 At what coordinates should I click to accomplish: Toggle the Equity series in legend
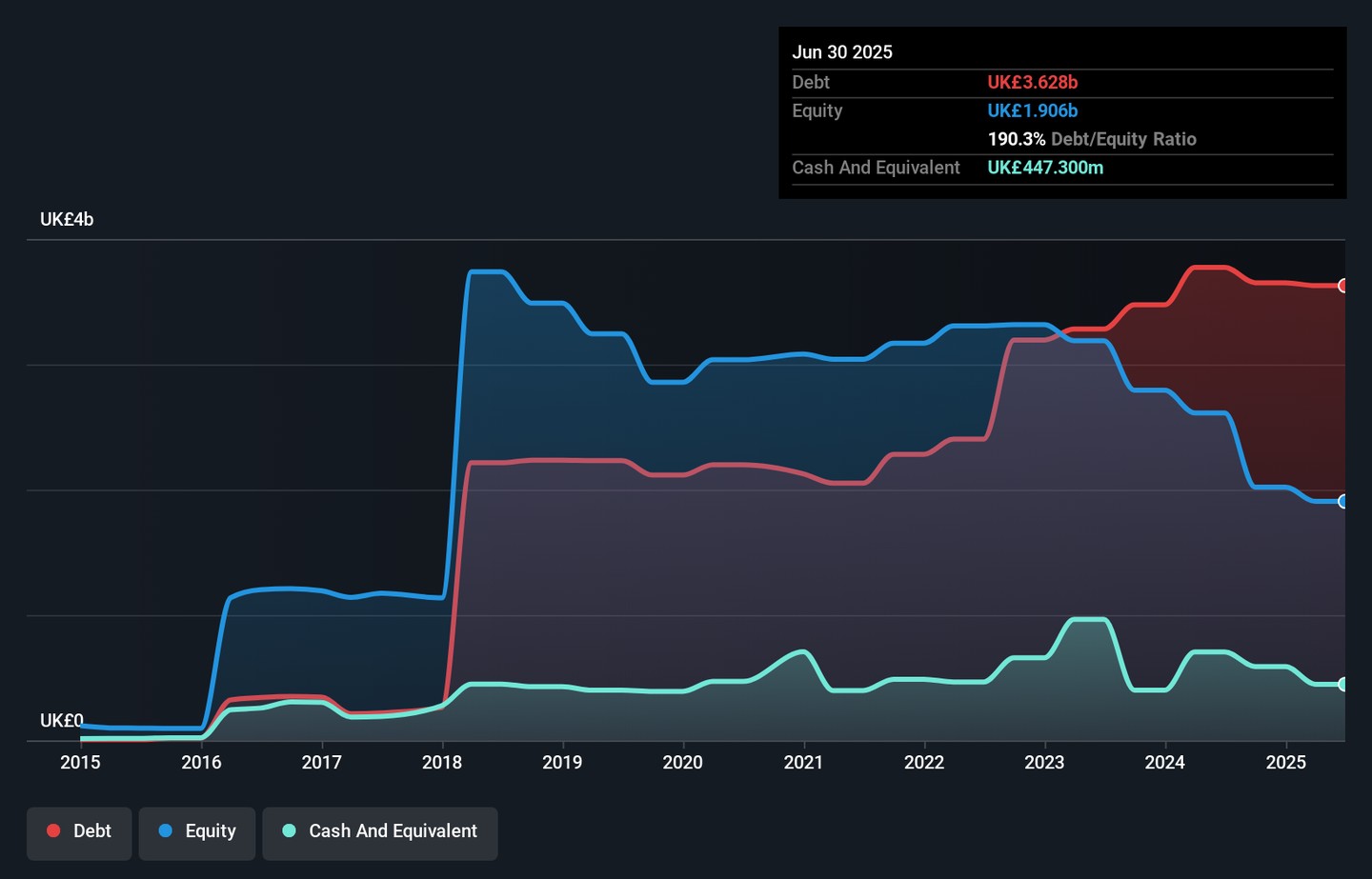click(197, 831)
